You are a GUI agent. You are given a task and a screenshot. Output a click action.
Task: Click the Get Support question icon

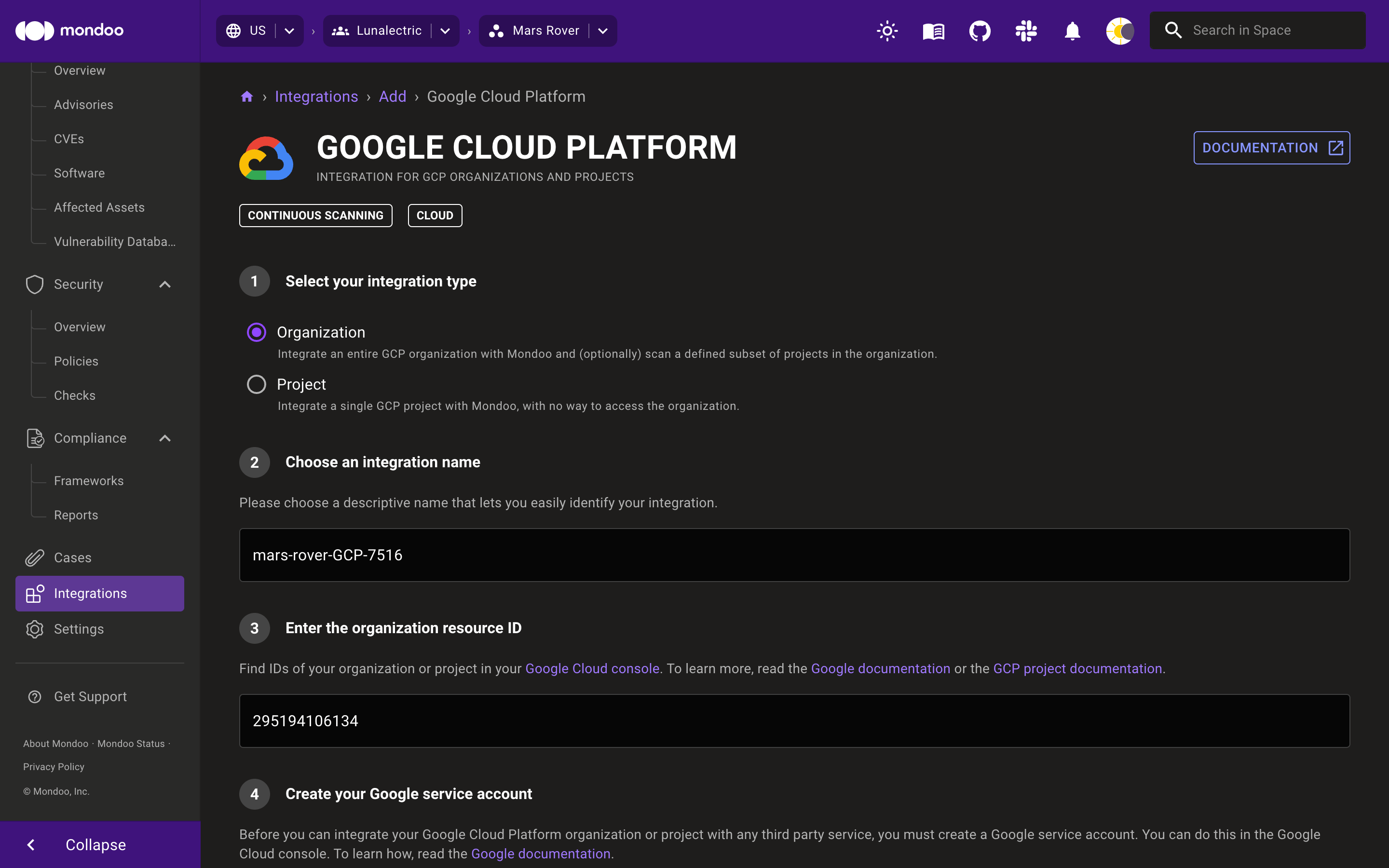pos(34,697)
